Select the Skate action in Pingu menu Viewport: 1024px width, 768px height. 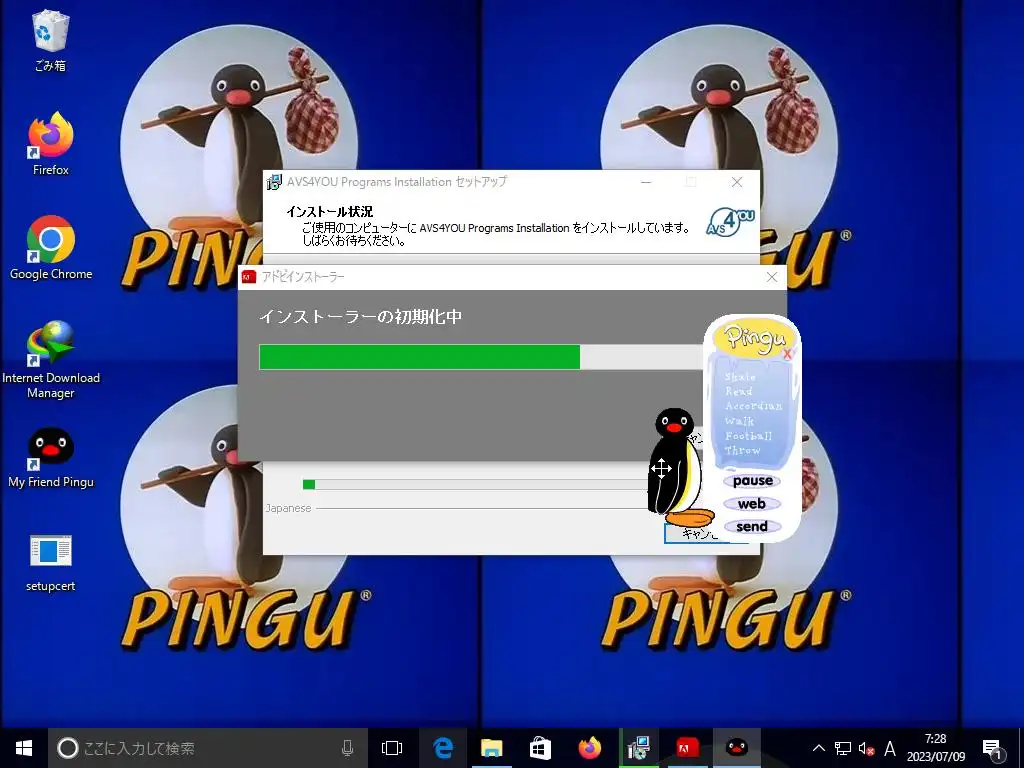[740, 377]
